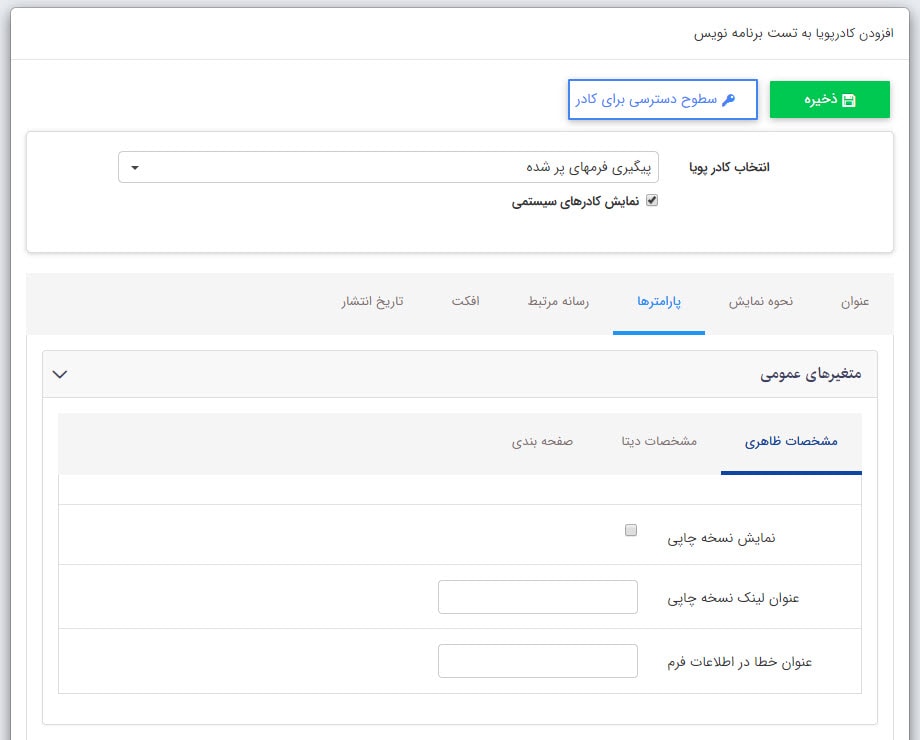Switch to the عنوان tab
The height and width of the screenshot is (740, 920).
coord(855,302)
